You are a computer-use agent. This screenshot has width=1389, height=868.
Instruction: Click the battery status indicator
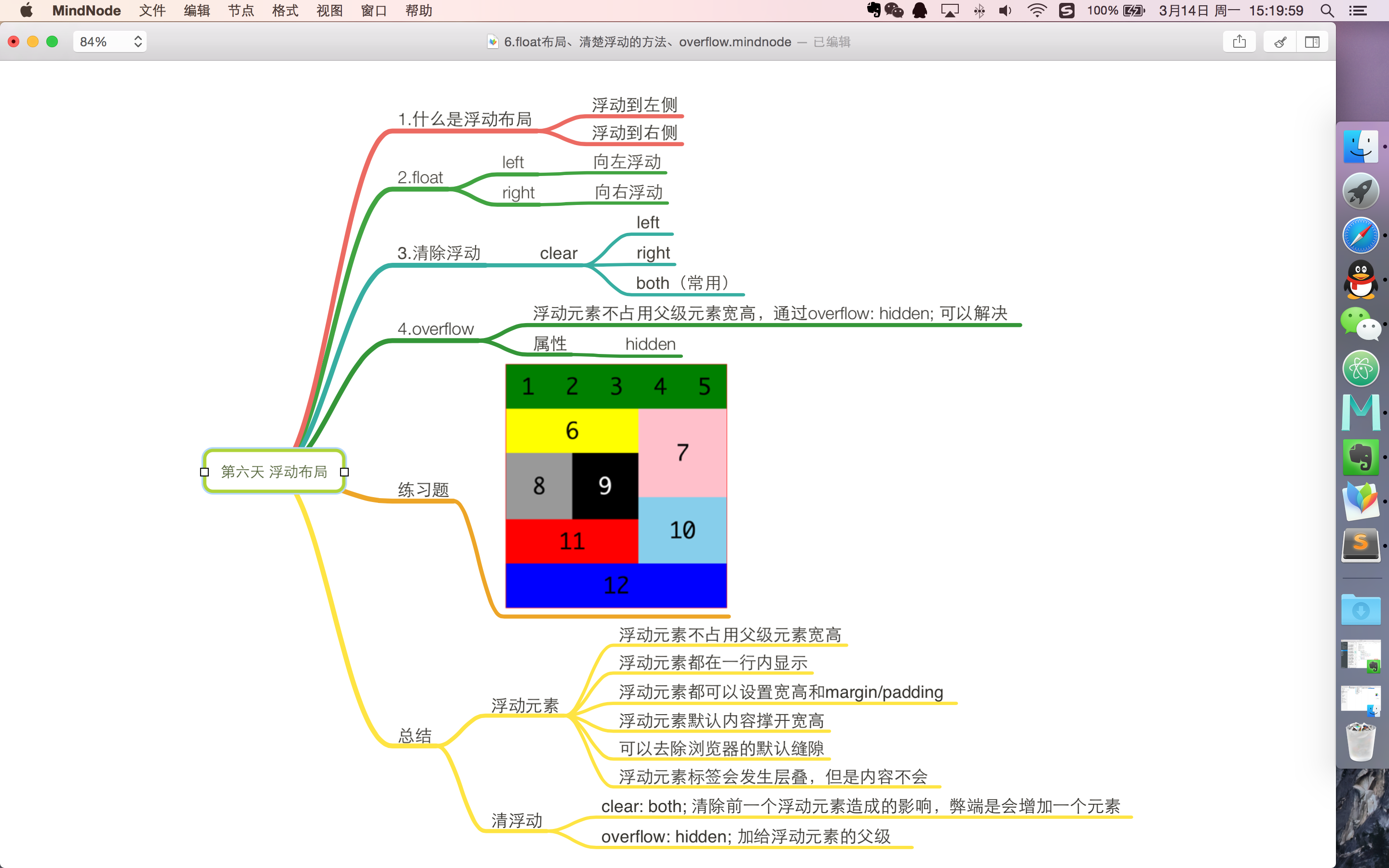(x=1116, y=10)
